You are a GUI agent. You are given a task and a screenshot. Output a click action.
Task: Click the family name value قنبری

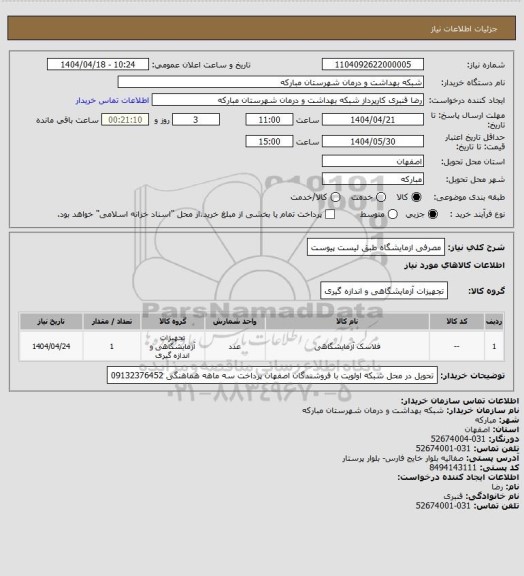(453, 496)
